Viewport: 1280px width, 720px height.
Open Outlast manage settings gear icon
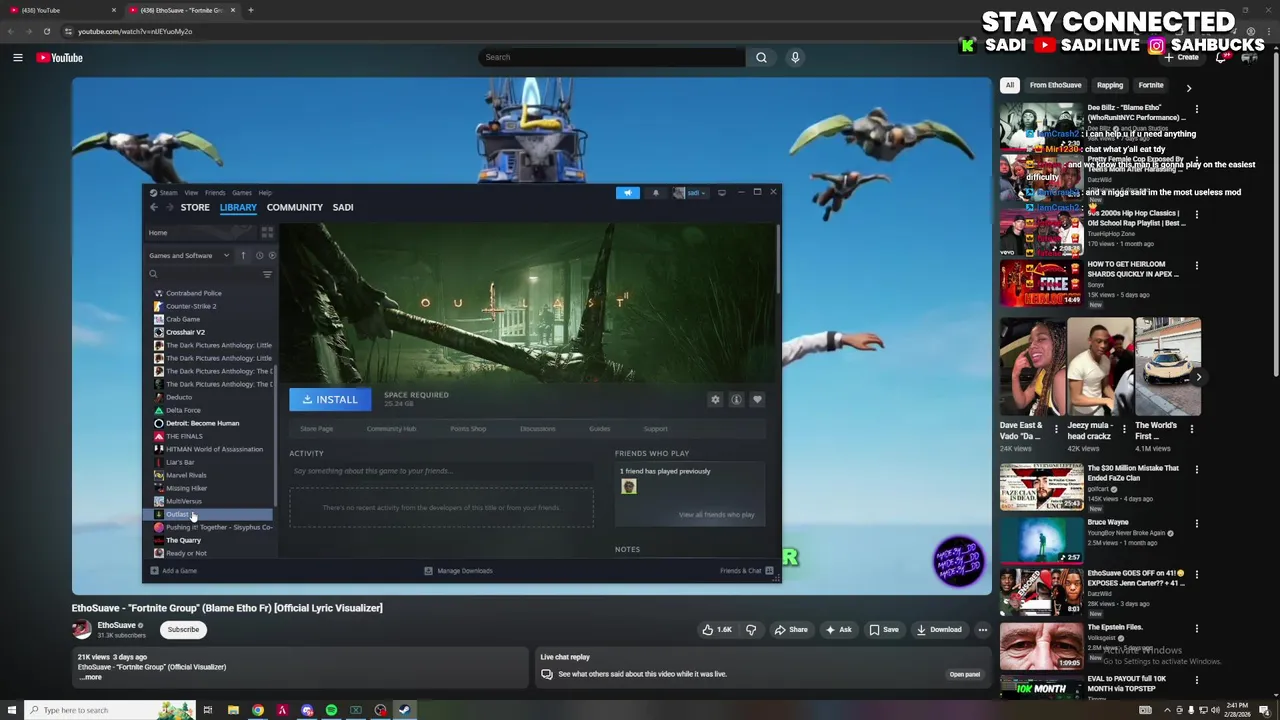pyautogui.click(x=715, y=400)
